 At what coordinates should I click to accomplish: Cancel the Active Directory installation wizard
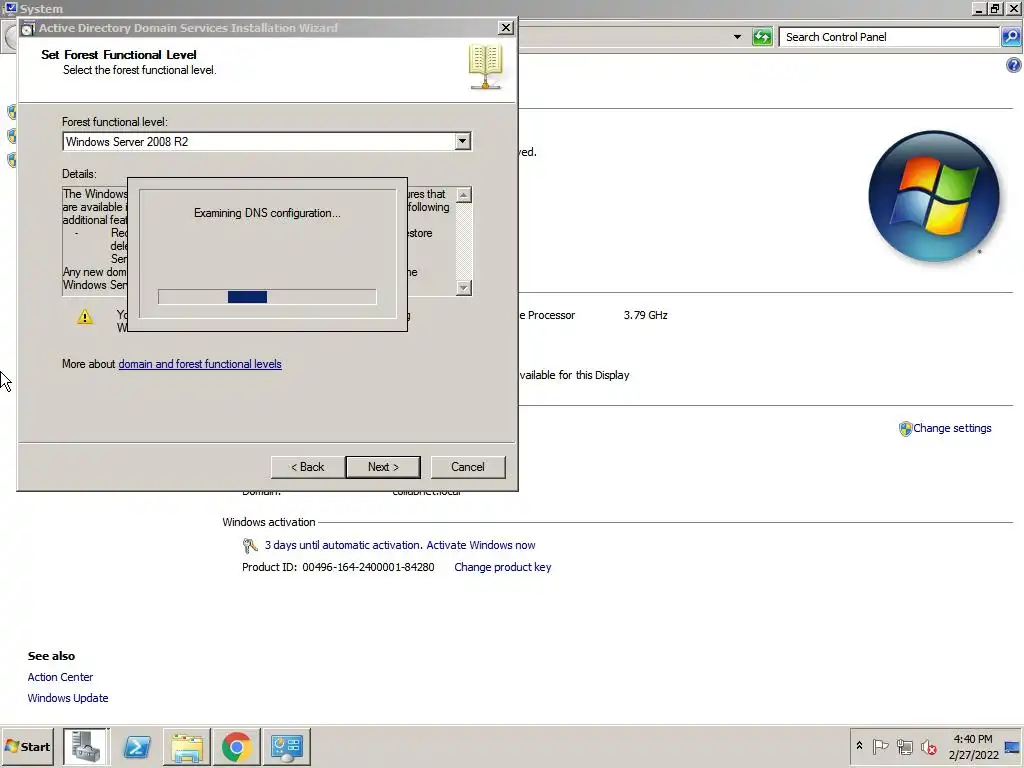(x=468, y=467)
